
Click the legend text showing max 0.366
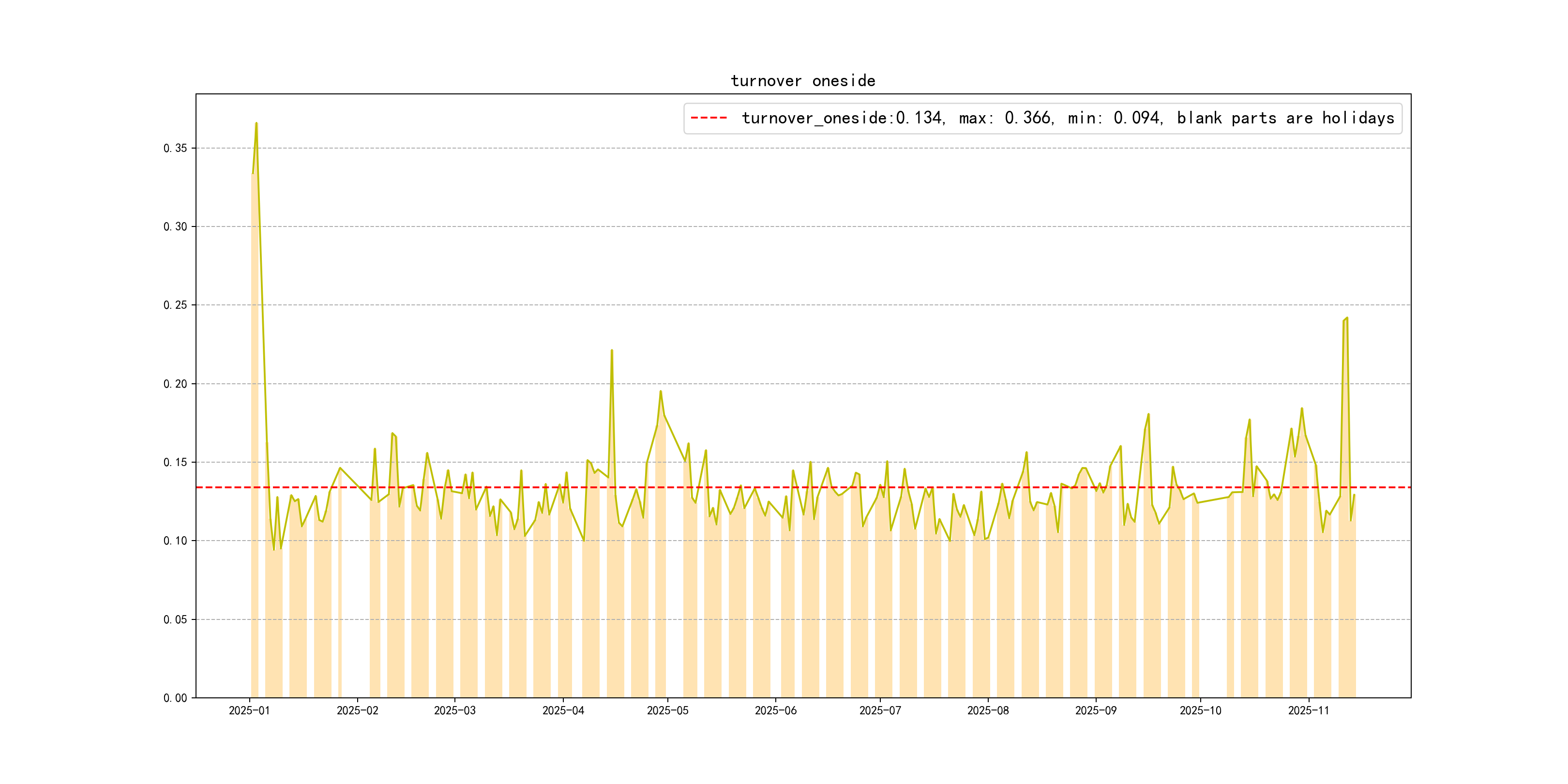coord(1006,118)
